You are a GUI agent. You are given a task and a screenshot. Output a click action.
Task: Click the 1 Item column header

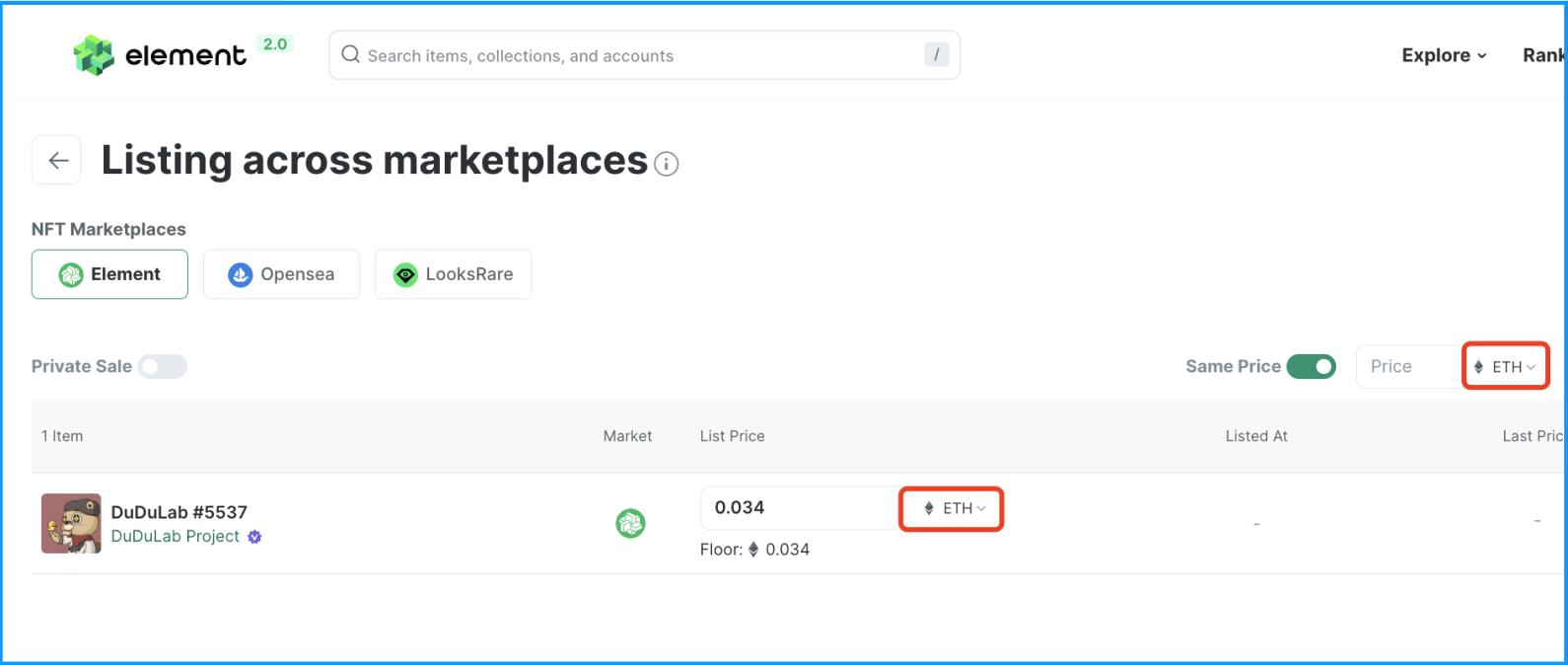pyautogui.click(x=62, y=436)
